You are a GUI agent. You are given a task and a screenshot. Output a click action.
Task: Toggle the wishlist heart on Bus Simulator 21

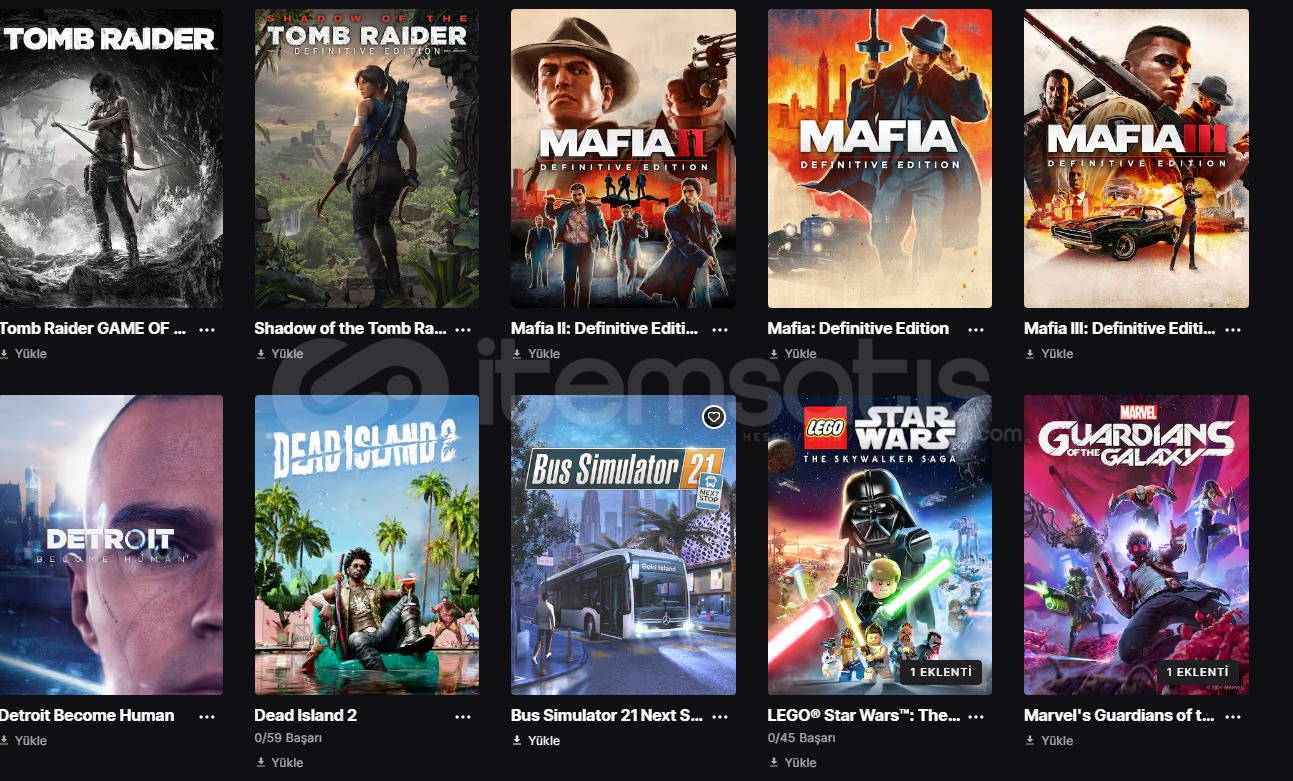pyautogui.click(x=713, y=417)
